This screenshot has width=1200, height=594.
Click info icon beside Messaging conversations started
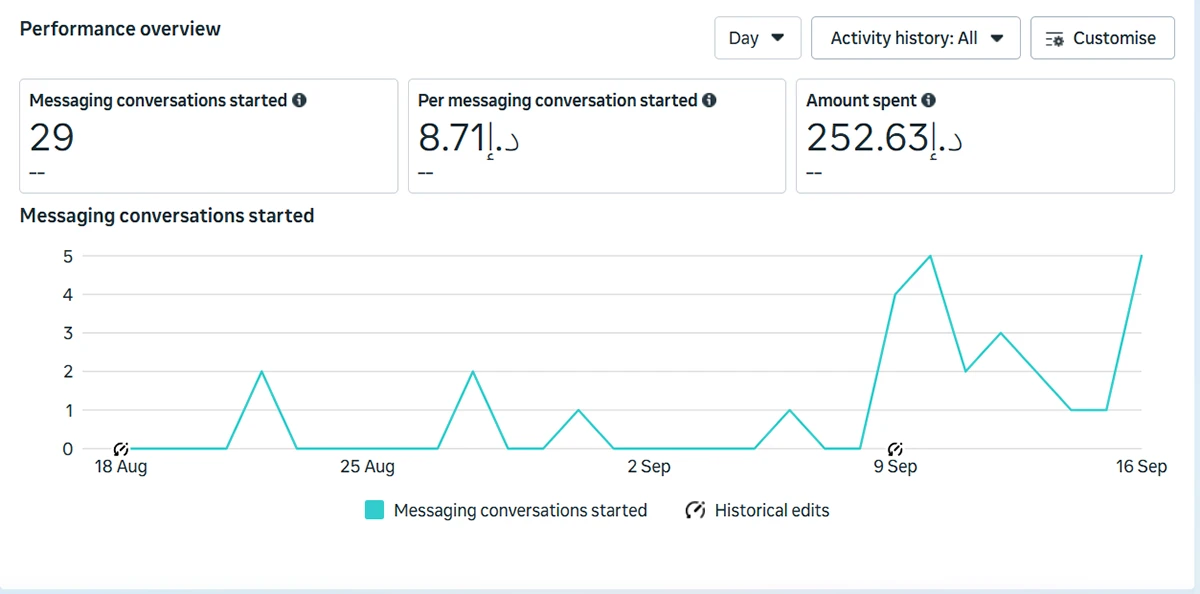[x=299, y=101]
